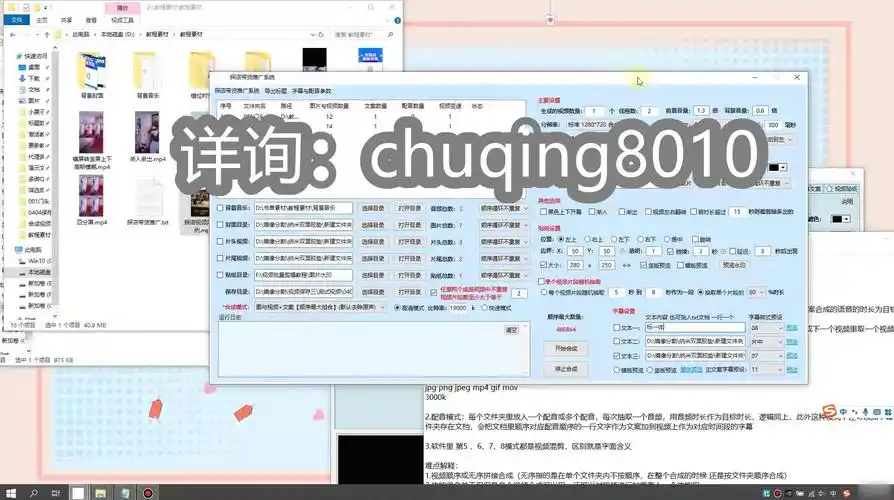The image size is (894, 500).
Task: Open File Explorer from the taskbar
Action: pos(100,493)
